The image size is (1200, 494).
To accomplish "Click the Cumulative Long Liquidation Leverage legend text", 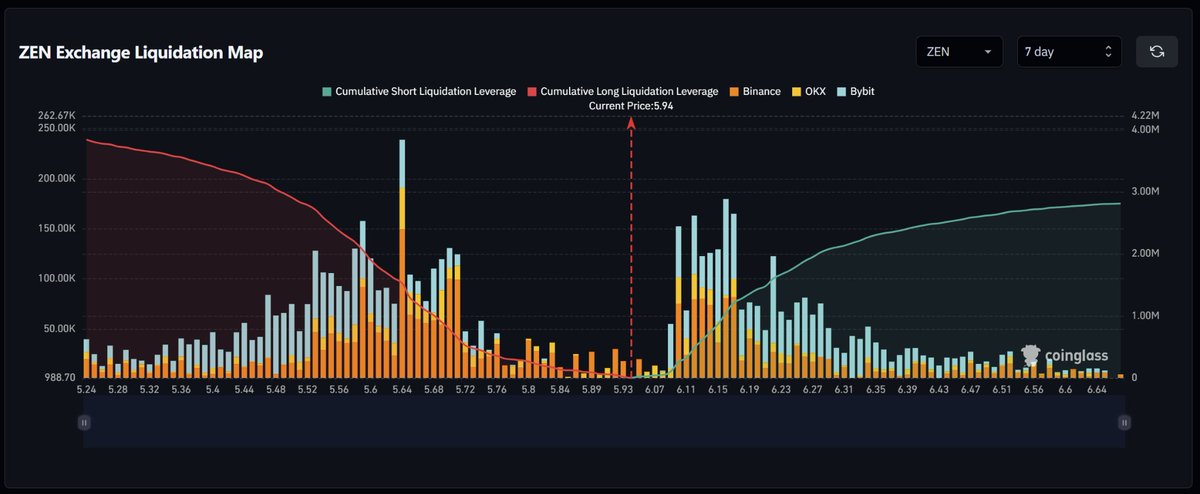I will click(x=629, y=91).
